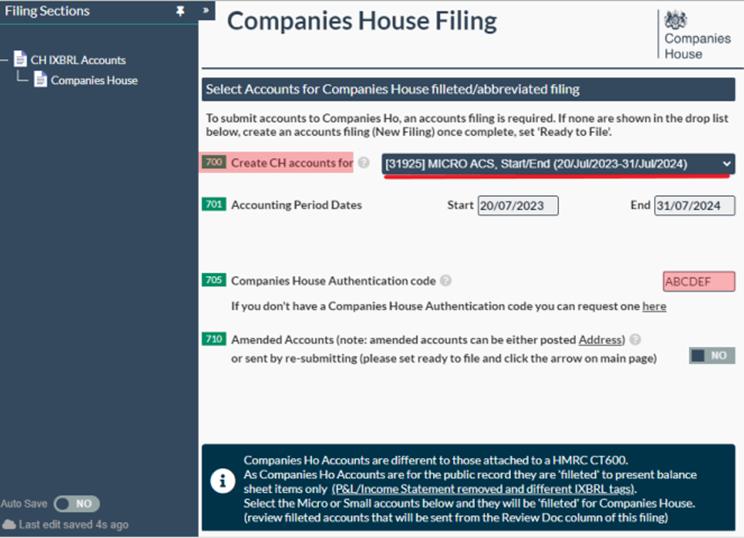The image size is (744, 538).
Task: Collapse the Filing Sections sidebar arrows
Action: pyautogui.click(x=206, y=10)
